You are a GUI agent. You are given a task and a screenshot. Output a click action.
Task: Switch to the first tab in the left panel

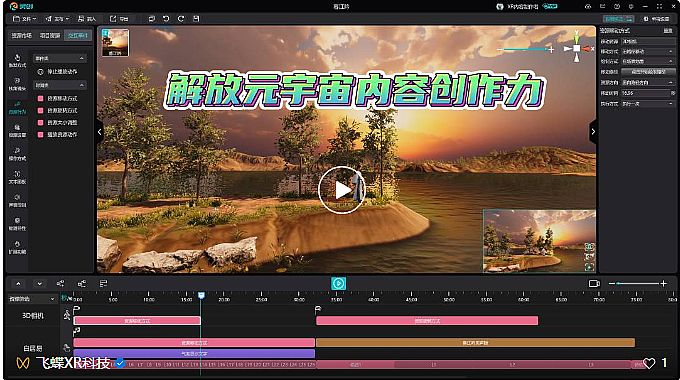coord(22,36)
